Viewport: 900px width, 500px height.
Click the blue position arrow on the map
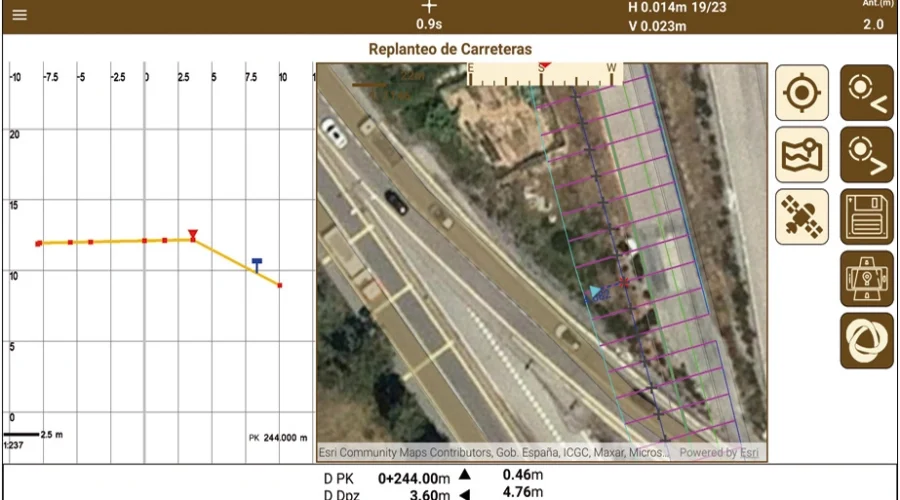[595, 292]
